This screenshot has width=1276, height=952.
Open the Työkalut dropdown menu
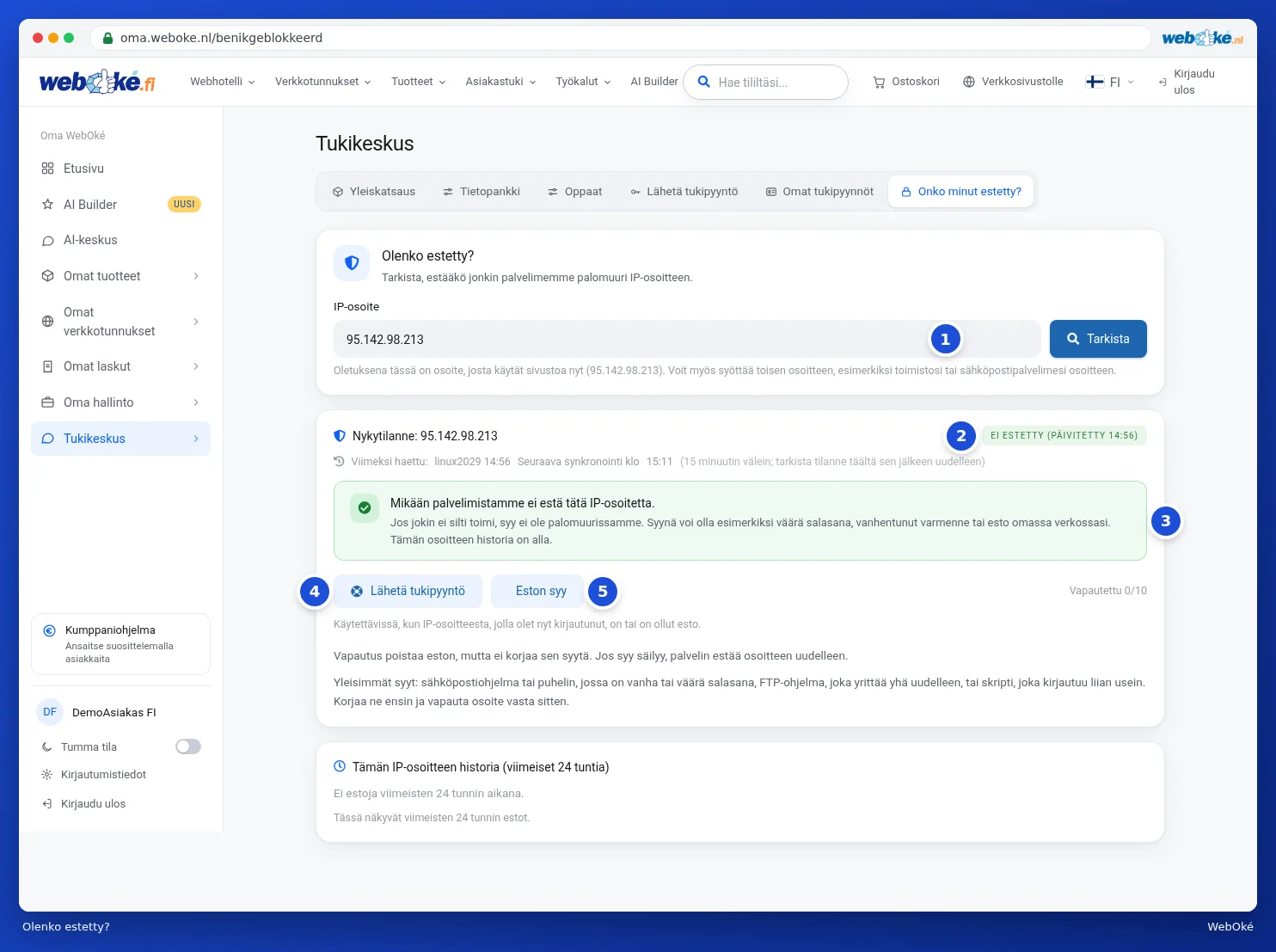584,82
